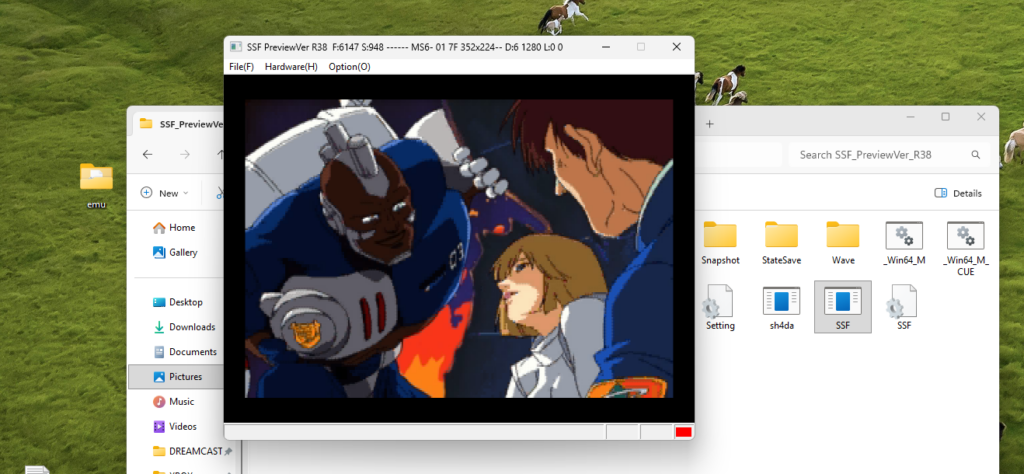Select the _Win64_M batch file
Screen dimensions: 1024x474
point(904,243)
